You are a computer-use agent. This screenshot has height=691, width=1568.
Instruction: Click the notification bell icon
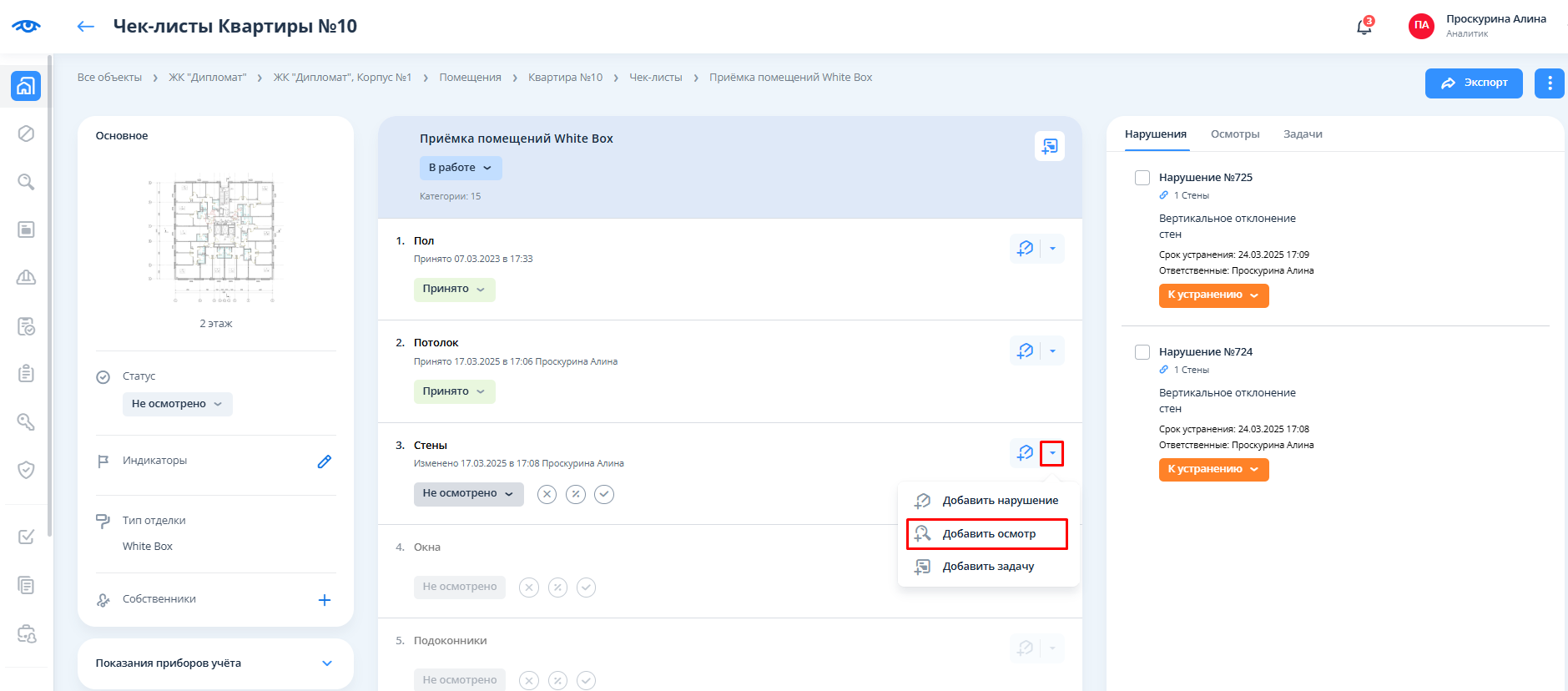click(1364, 27)
